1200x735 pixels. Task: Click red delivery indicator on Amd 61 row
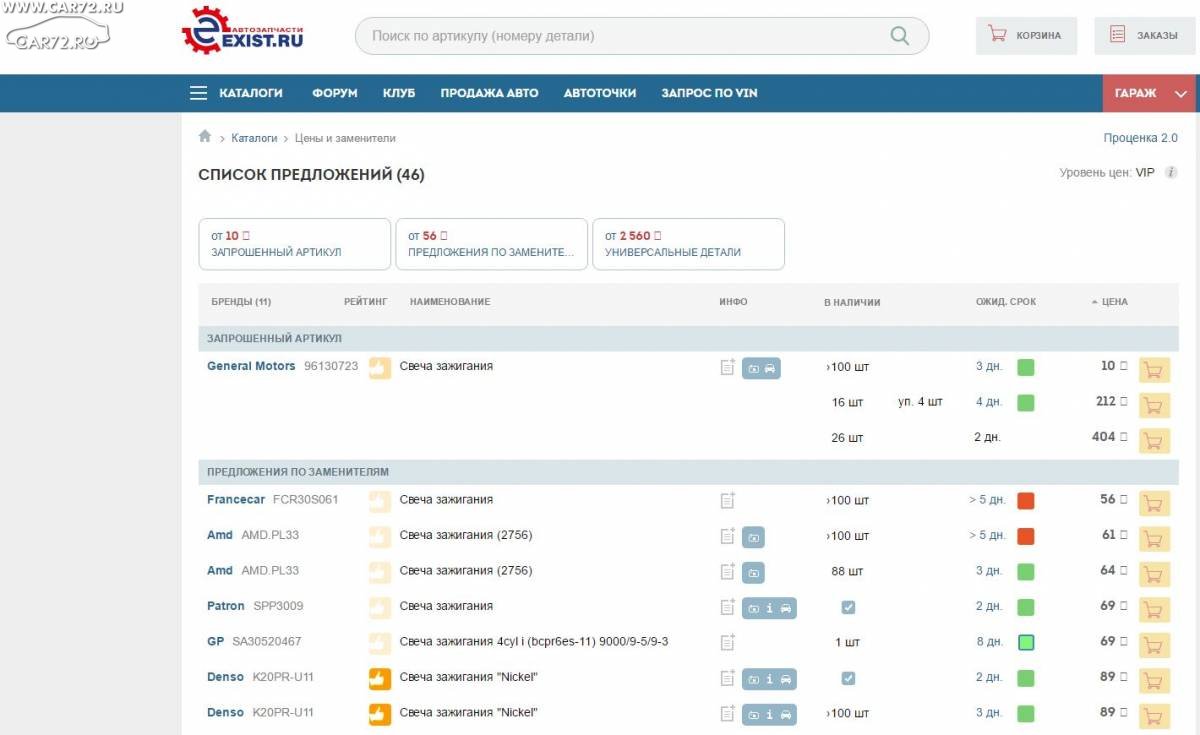(1026, 537)
